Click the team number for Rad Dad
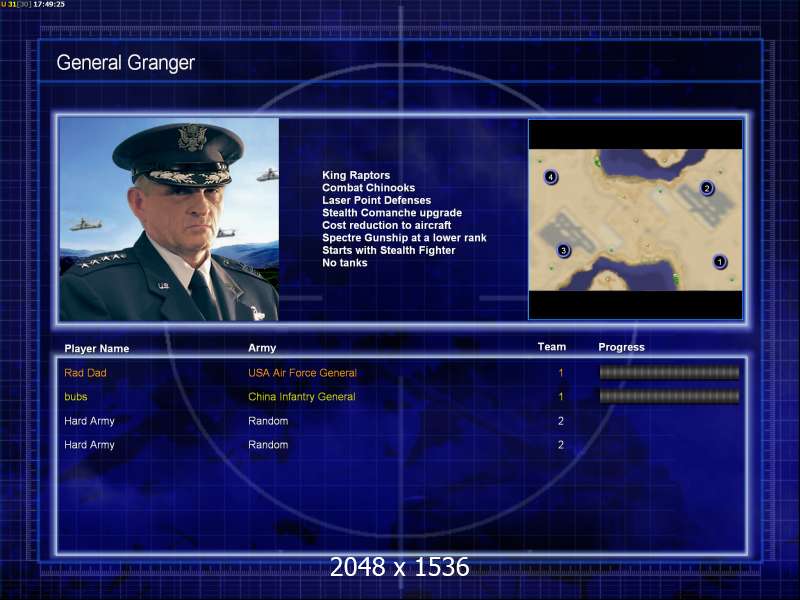Viewport: 800px width, 600px height. [561, 373]
